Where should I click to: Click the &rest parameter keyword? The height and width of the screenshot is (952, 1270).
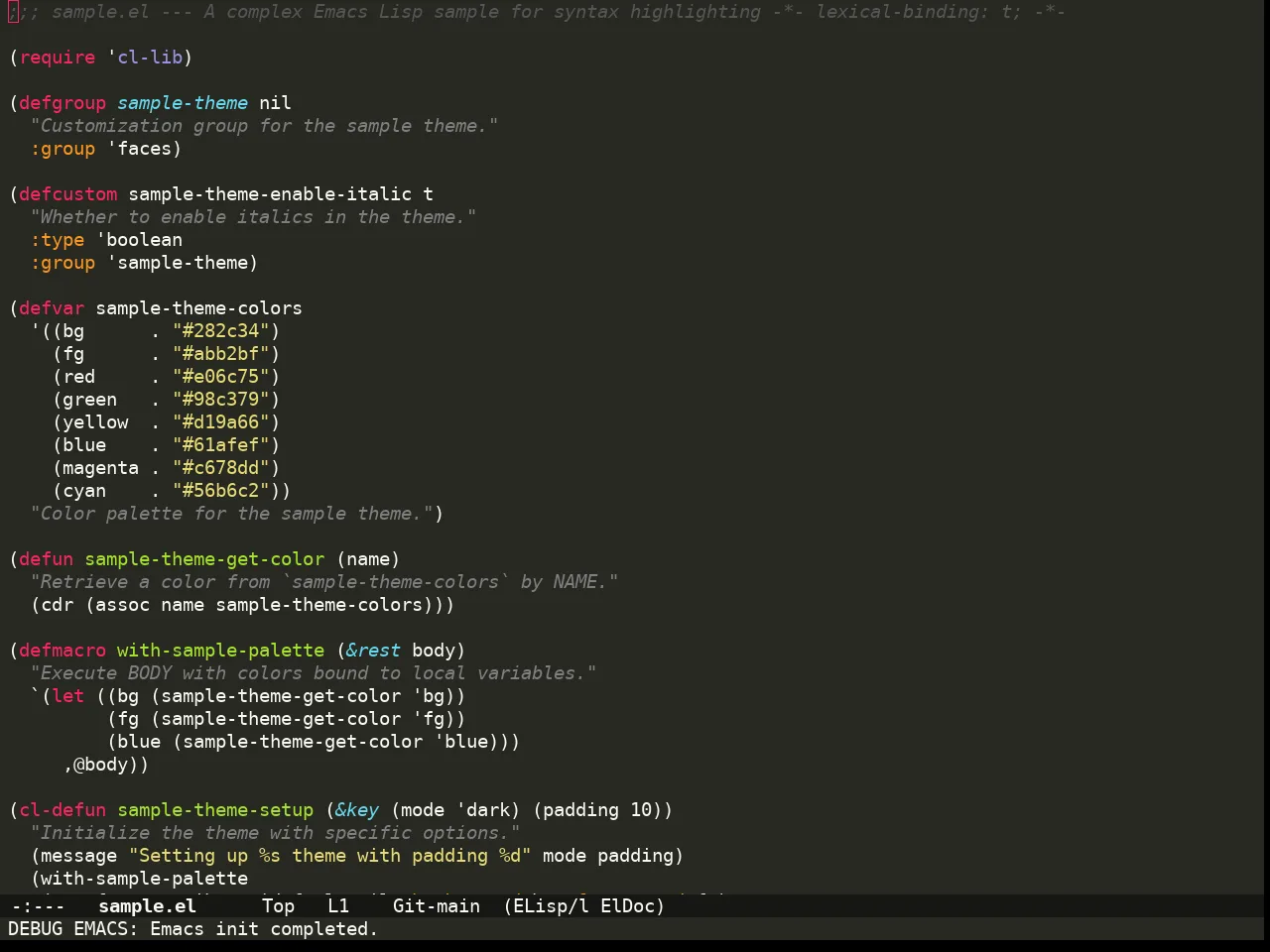[x=373, y=651]
